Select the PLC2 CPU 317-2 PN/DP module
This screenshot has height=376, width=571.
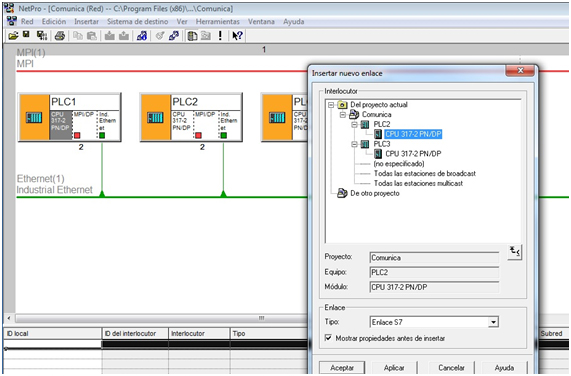click(182, 124)
